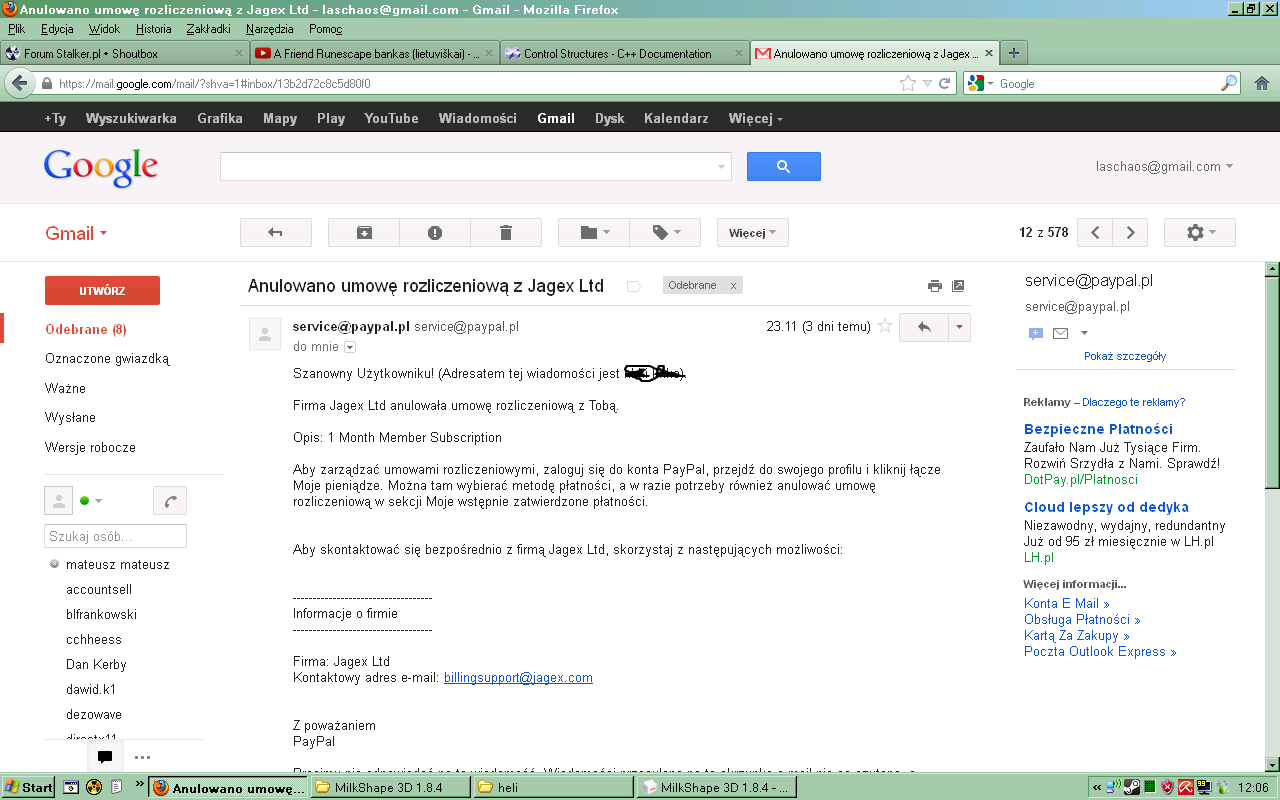This screenshot has width=1280, height=800.
Task: Click the three dots more icon at bottom
Action: (142, 757)
